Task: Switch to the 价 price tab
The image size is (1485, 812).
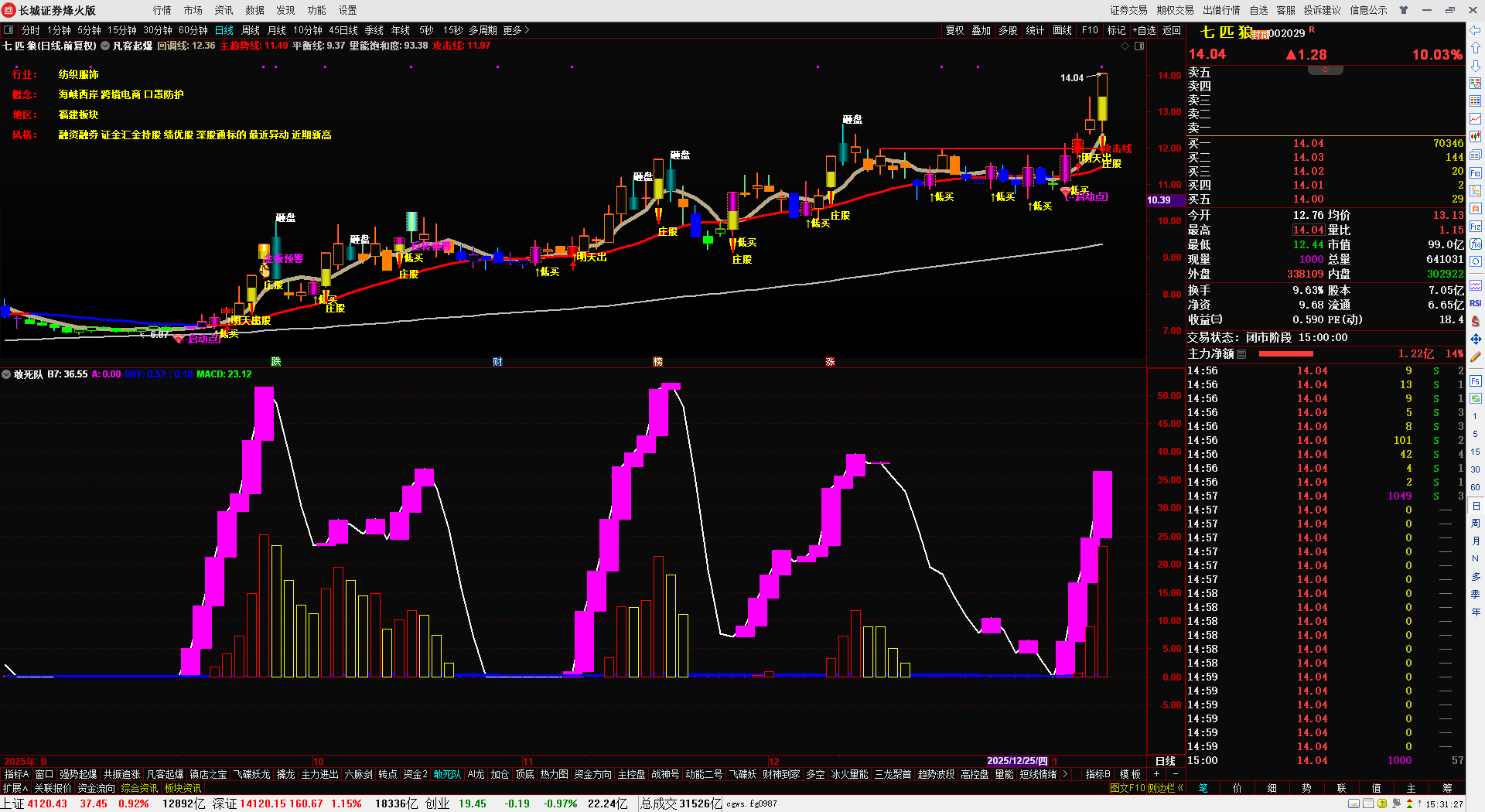Action: (1237, 788)
